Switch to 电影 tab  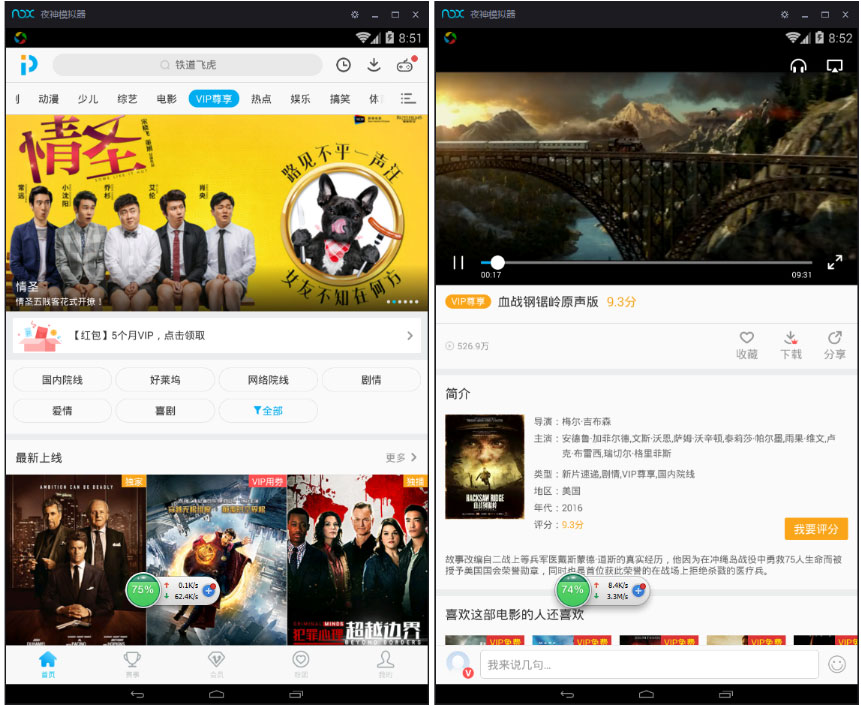tap(166, 99)
